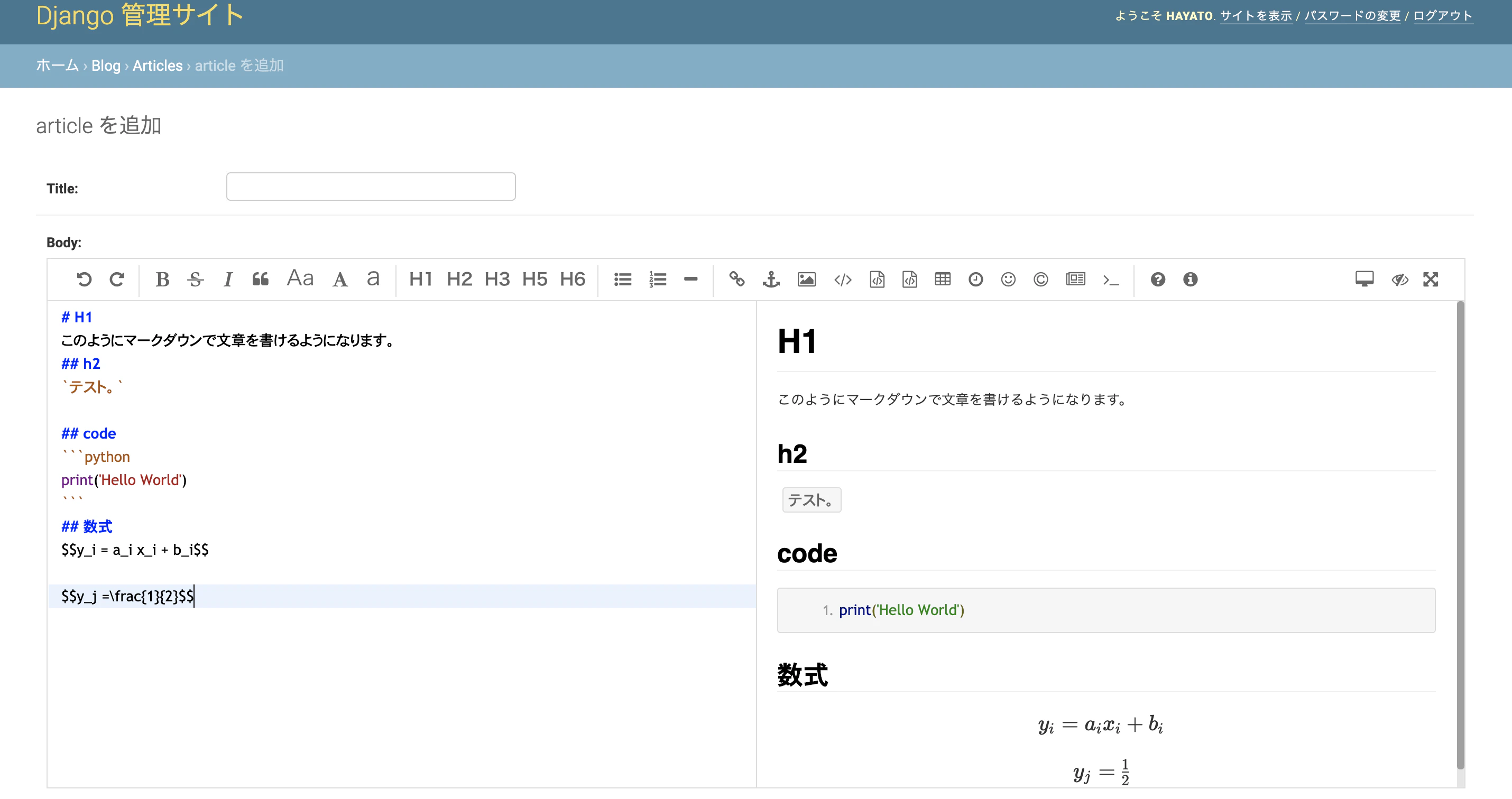Insert a block quote
Screen dimensions: 1512x799
261,279
